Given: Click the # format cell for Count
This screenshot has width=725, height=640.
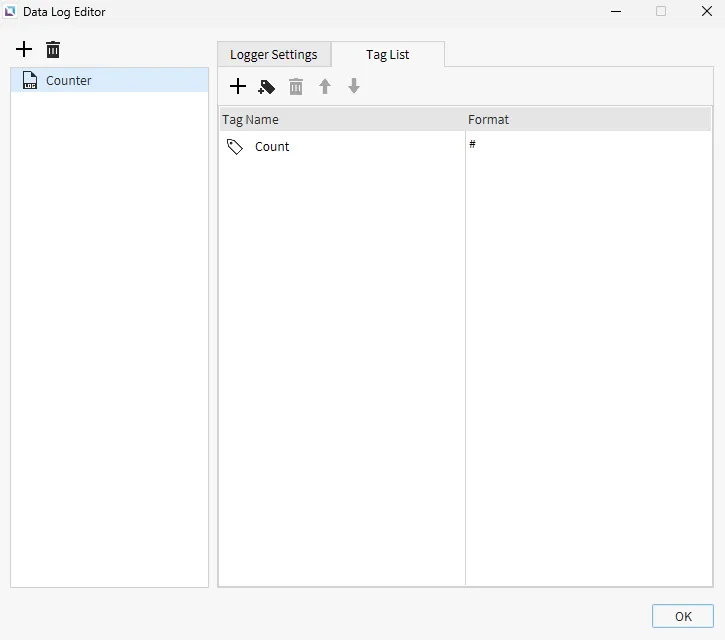Looking at the screenshot, I should 472,145.
